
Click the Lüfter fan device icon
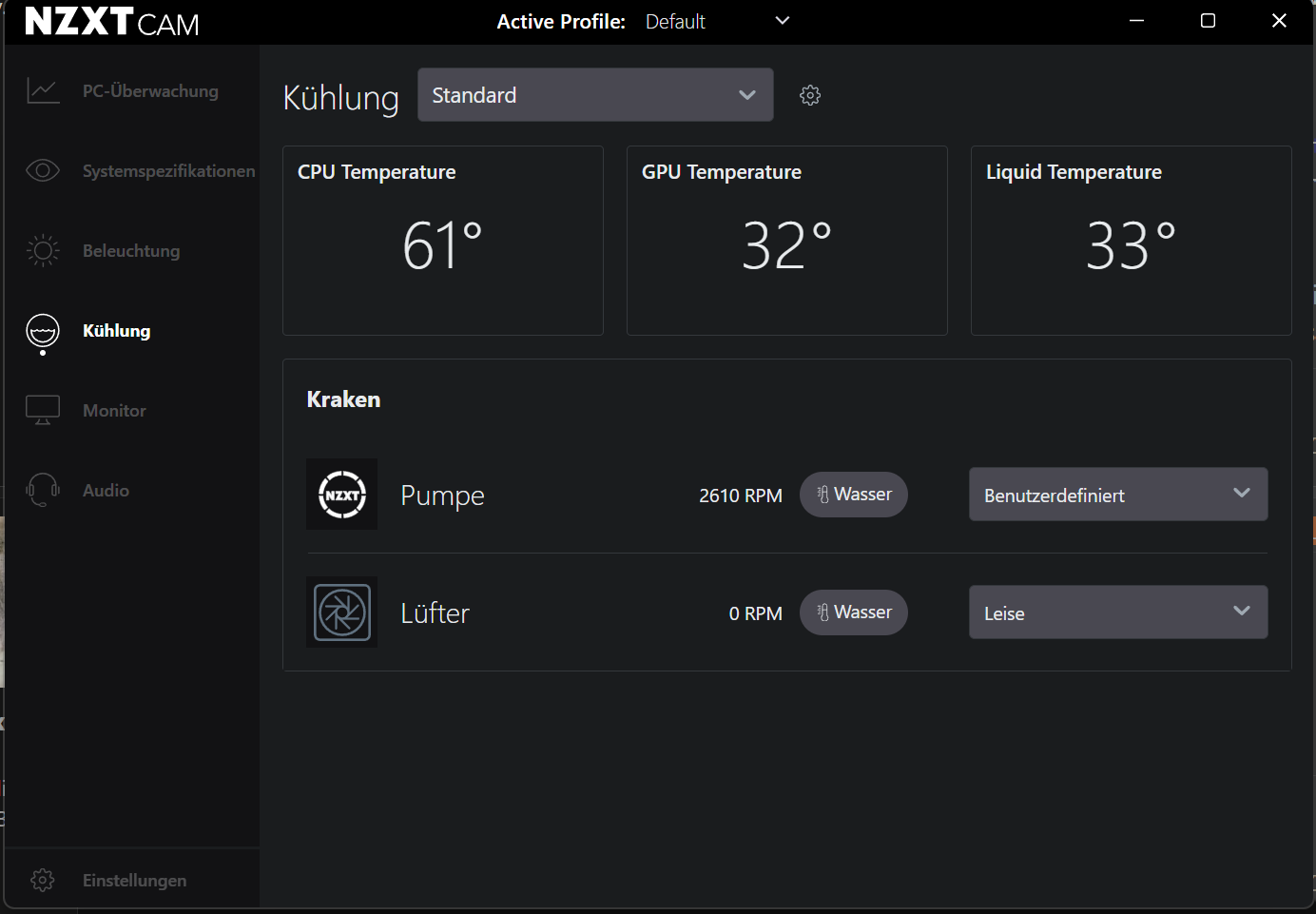342,613
